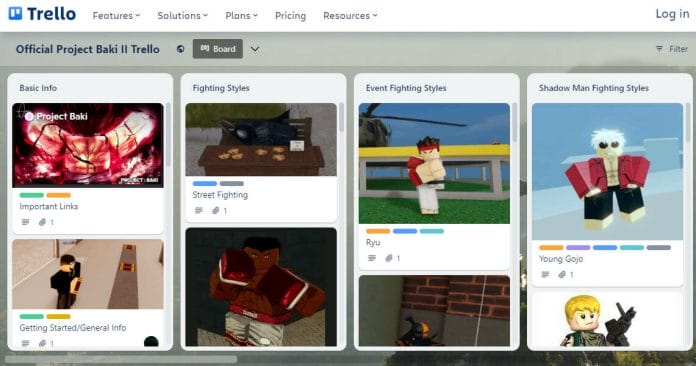Click attachment icon on Important Links card
This screenshot has height=366, width=696.
(x=42, y=222)
